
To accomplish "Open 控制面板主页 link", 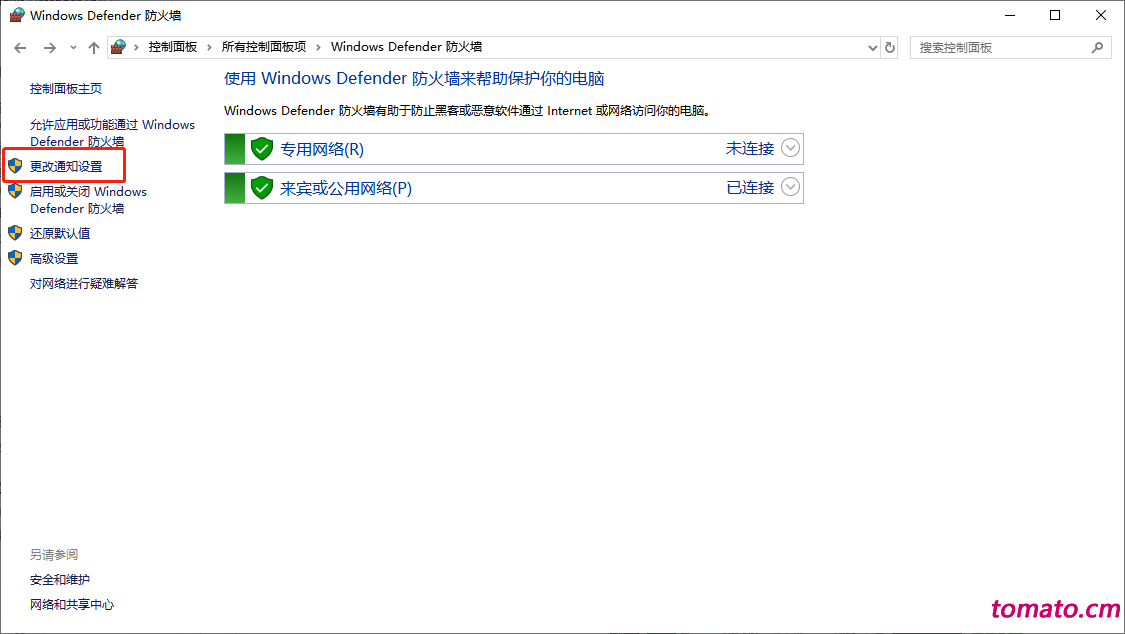I will [66, 89].
